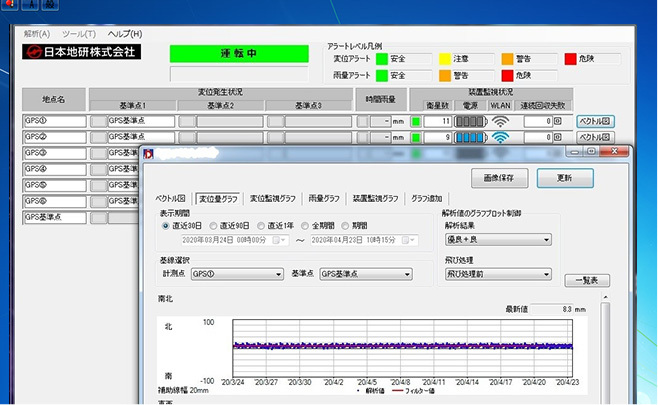The width and height of the screenshot is (658, 405).
Task: Click green 安全 swatch in 変位アラート legend
Action: [x=381, y=59]
